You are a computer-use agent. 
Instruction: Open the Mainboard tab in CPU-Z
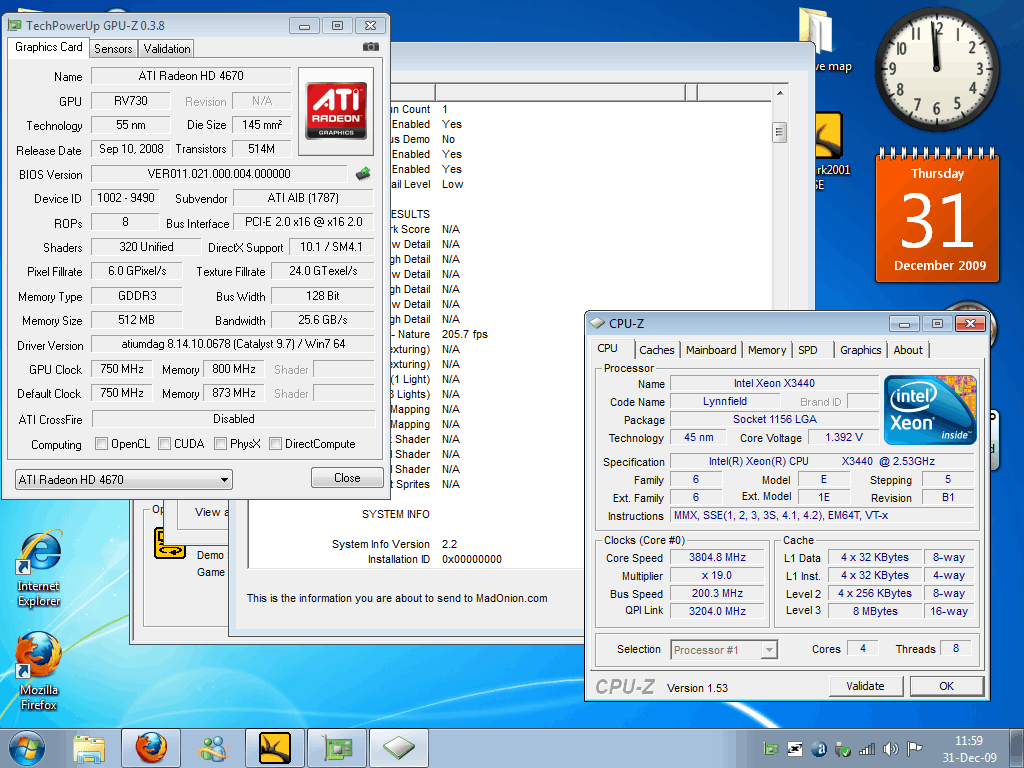point(711,350)
